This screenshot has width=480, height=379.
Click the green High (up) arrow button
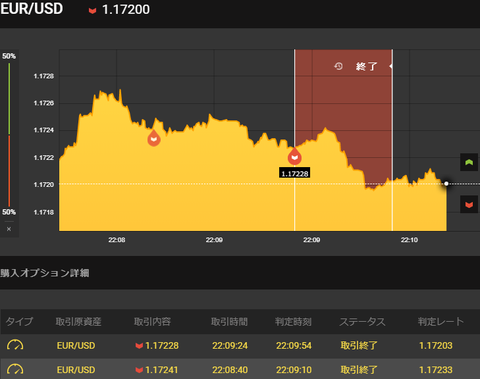coord(469,162)
